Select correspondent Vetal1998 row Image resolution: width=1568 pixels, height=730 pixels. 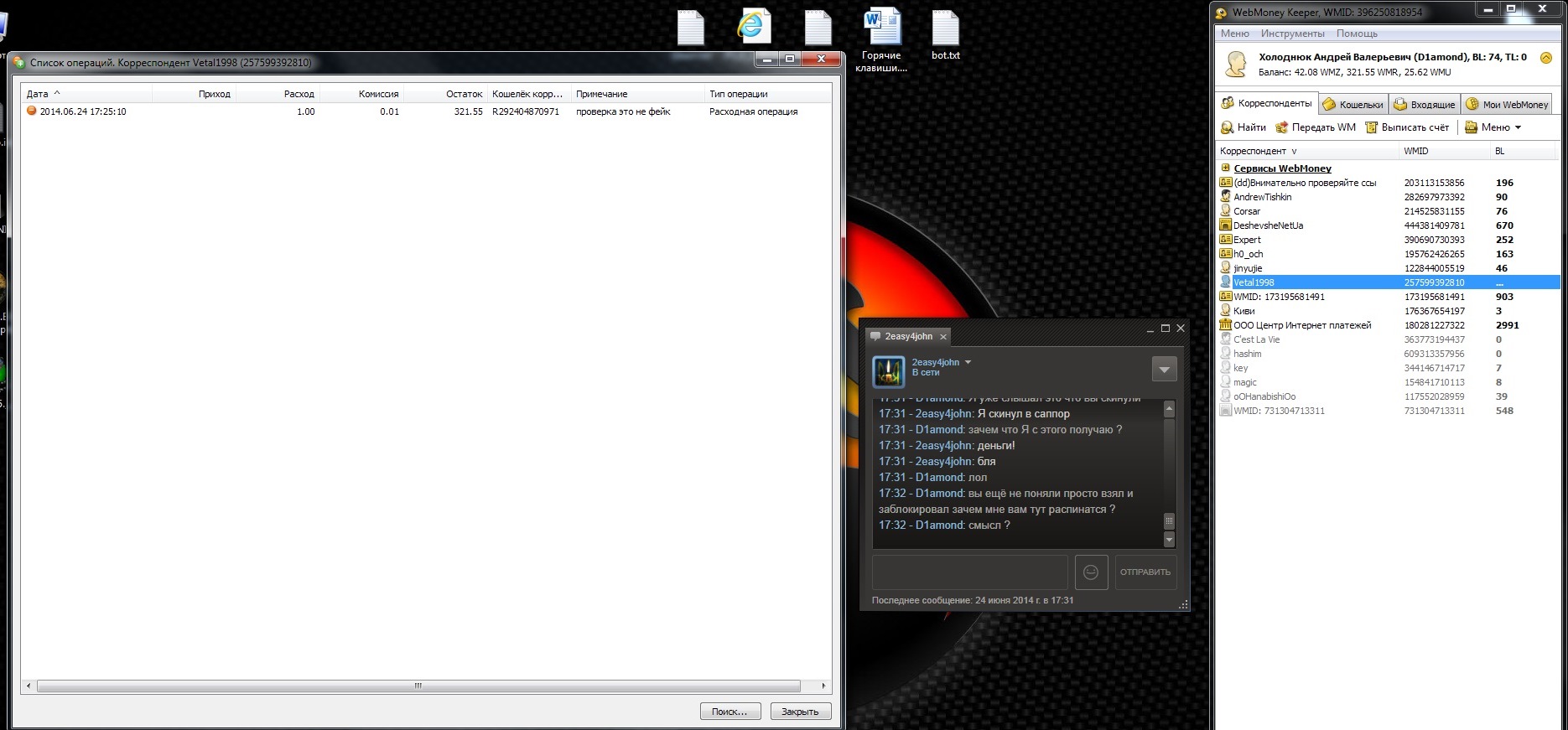click(x=1388, y=282)
